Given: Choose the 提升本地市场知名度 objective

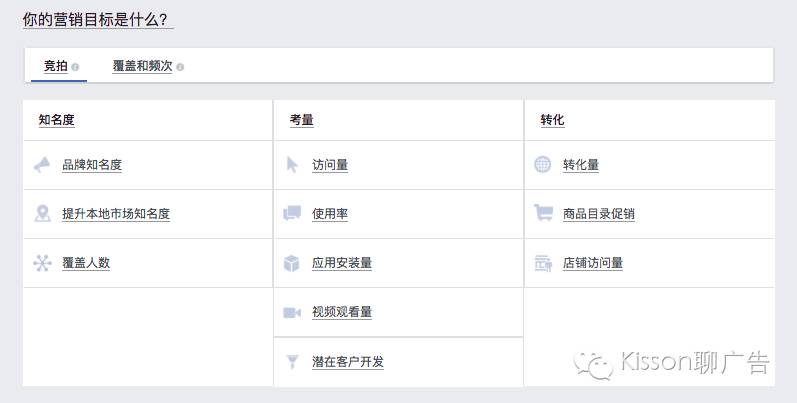Looking at the screenshot, I should point(148,214).
